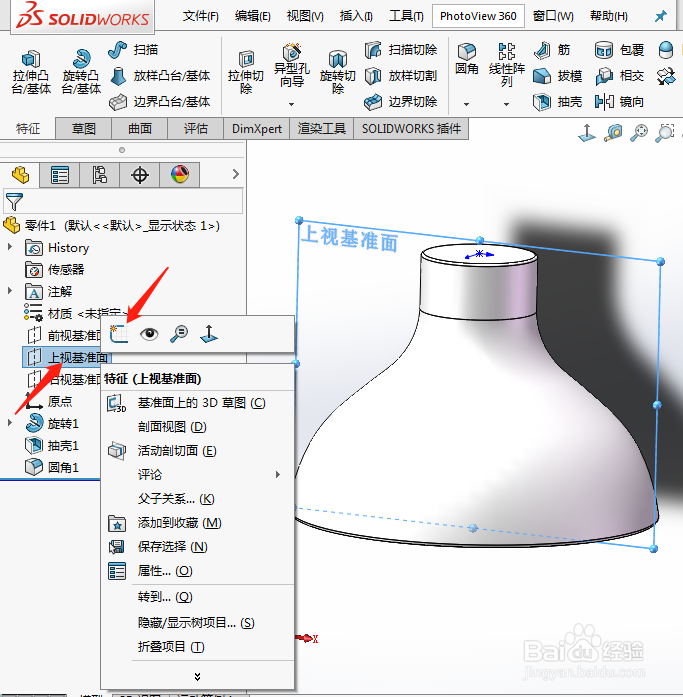Select the Fillet (圆角) tool
683x697 pixels.
tap(467, 59)
